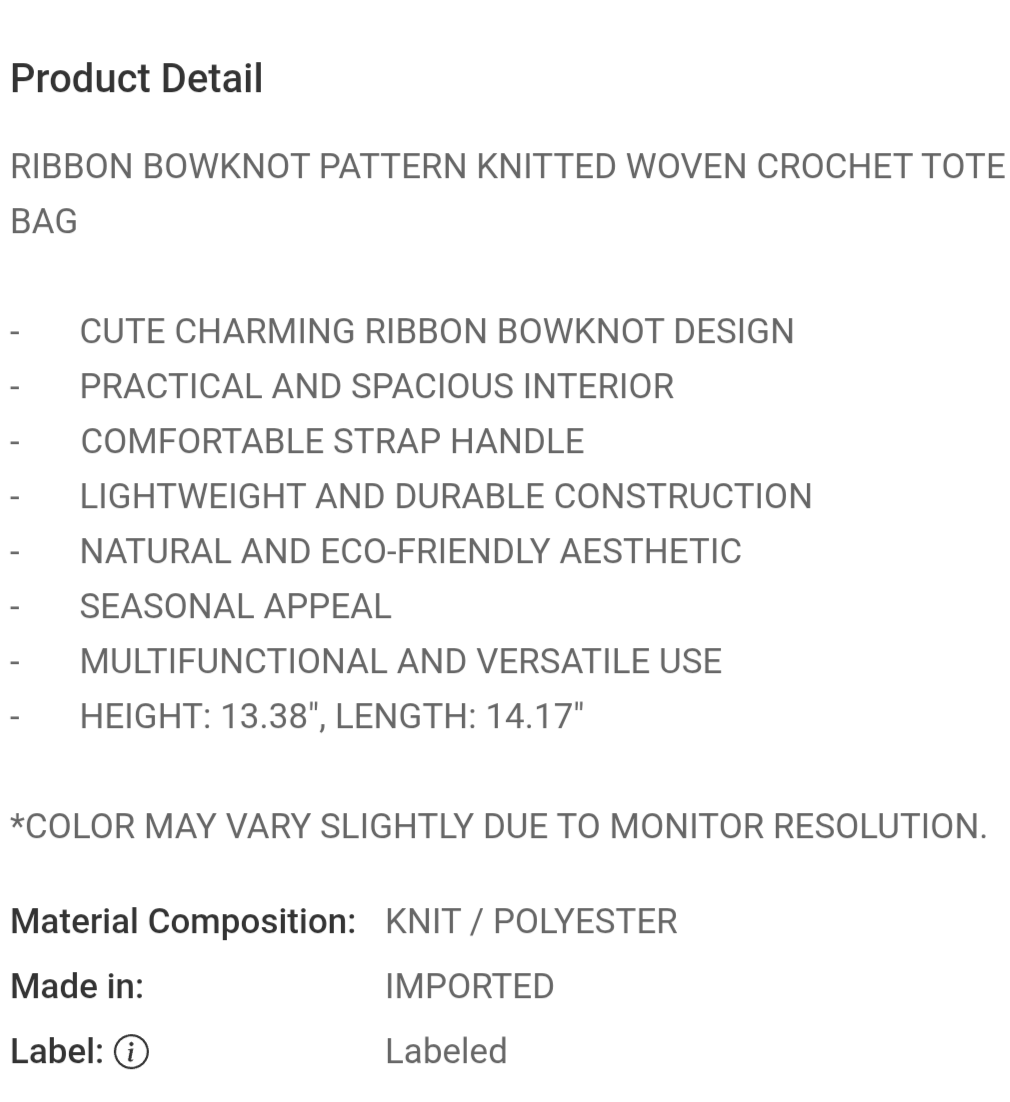Click the LENGTH: 14.17" measurement
Screen dimensions: 1010x1102
[459, 716]
